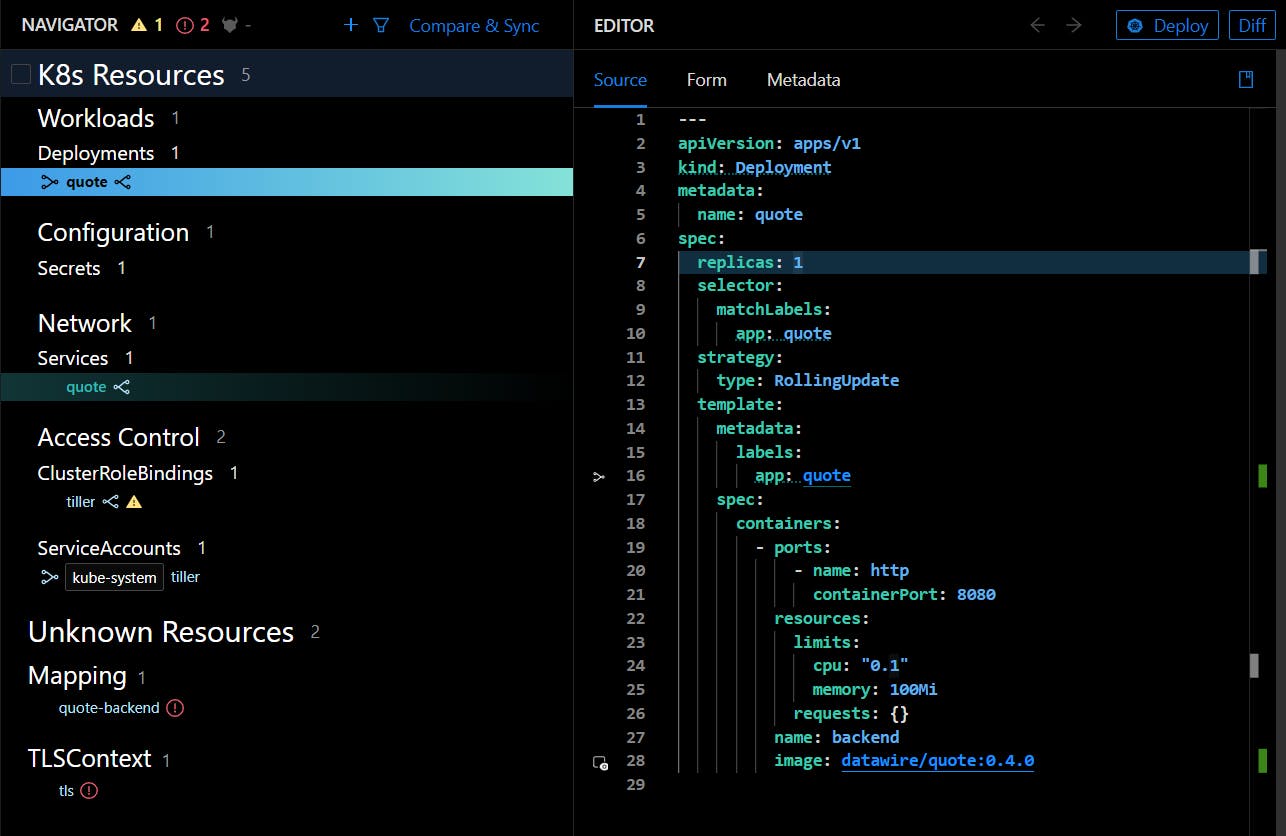
Task: Click 'RollingUpdate' strategy type value
Action: [x=836, y=380]
